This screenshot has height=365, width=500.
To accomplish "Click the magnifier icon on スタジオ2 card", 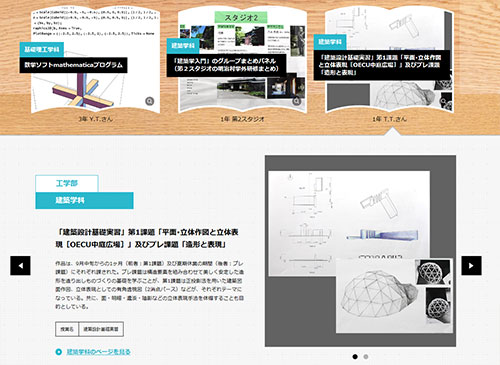I will tap(297, 101).
